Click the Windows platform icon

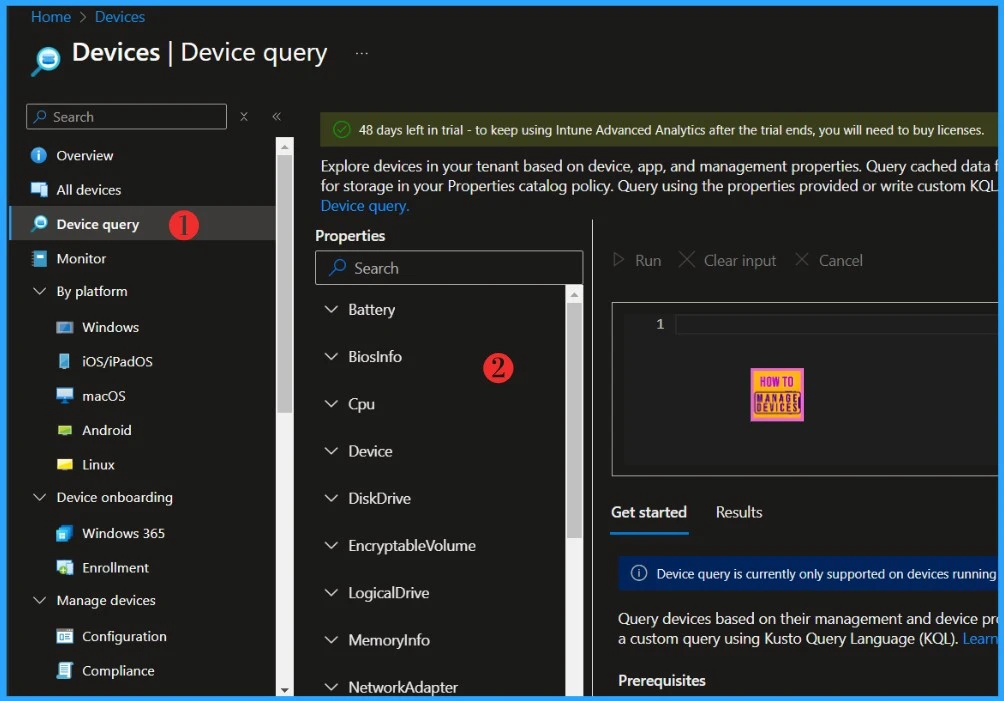tap(65, 327)
